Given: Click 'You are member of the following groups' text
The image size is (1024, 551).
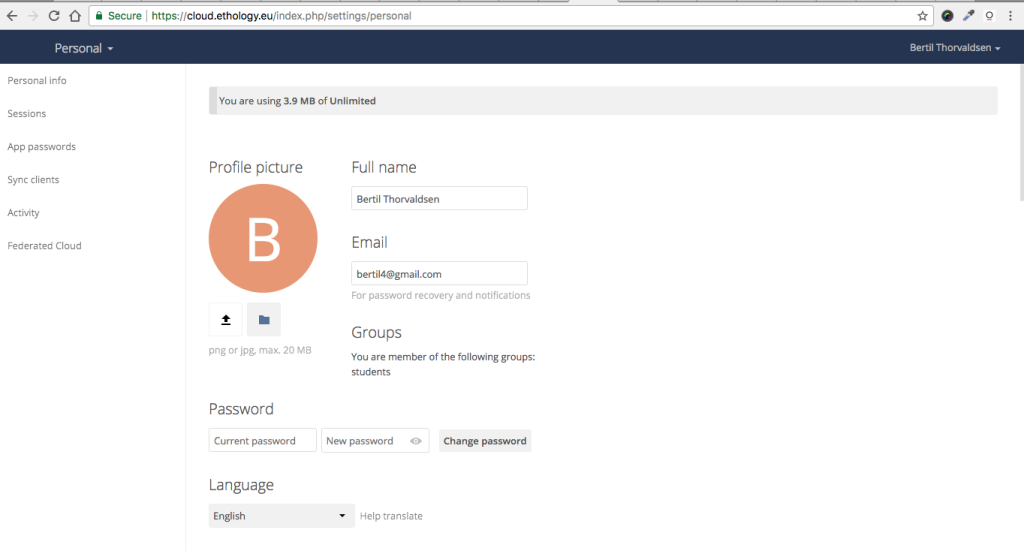Looking at the screenshot, I should point(443,356).
